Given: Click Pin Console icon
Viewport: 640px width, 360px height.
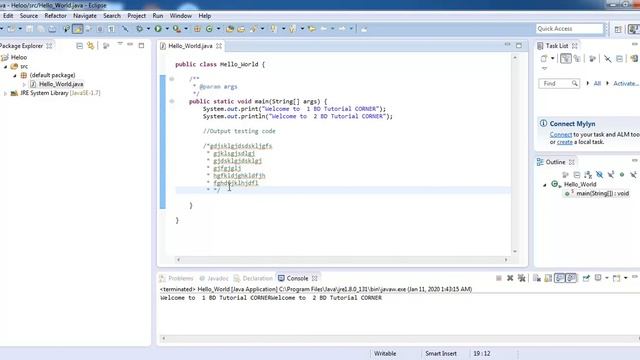Looking at the screenshot, I should pos(586,278).
